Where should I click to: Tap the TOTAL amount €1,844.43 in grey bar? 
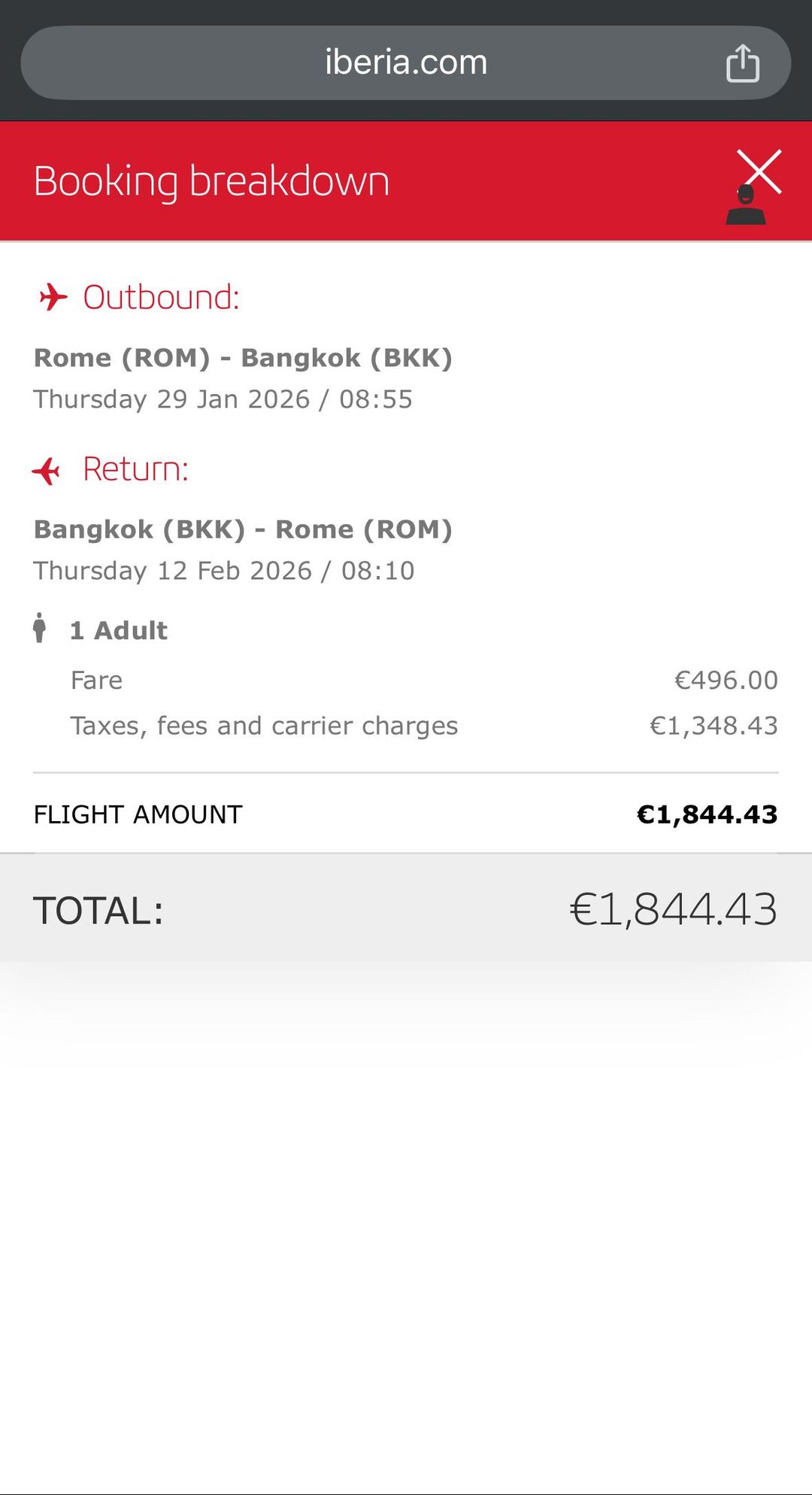click(x=673, y=909)
